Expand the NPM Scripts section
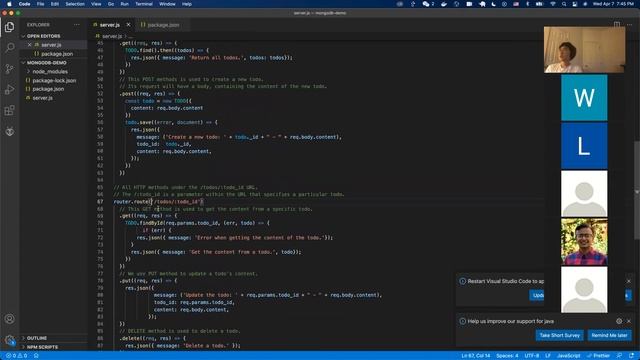This screenshot has height=360, width=640. coord(42,347)
